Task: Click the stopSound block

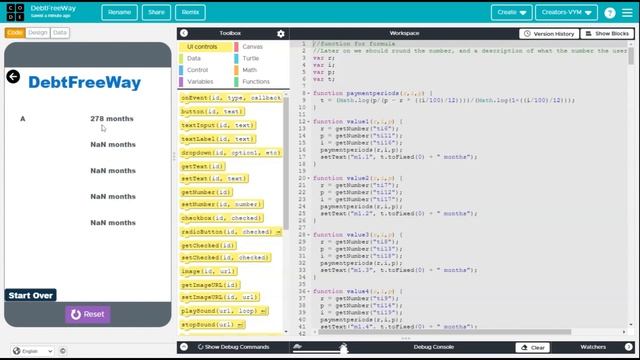Action: 212,325
